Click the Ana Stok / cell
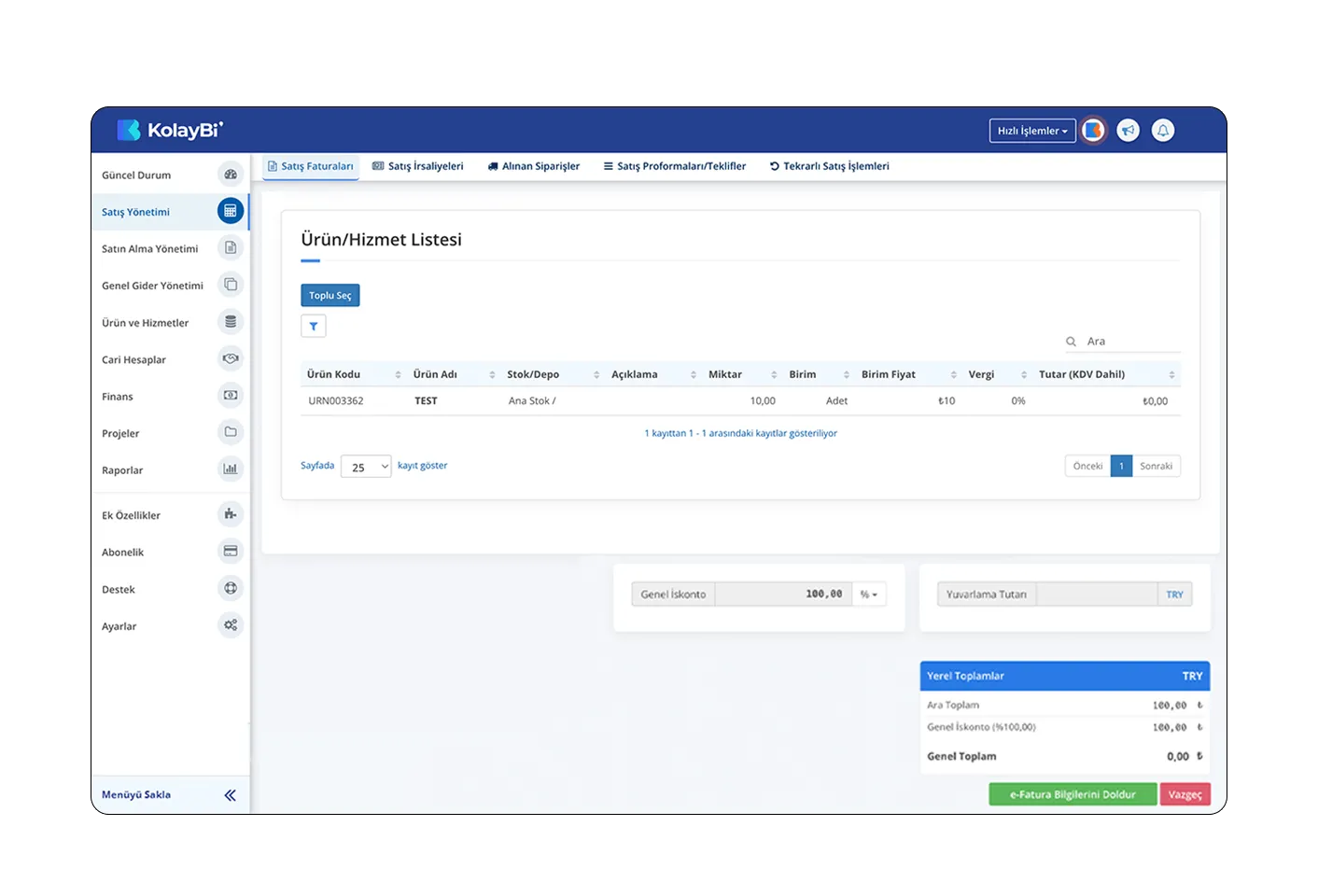Screen dimensions: 1318x896 [x=532, y=401]
